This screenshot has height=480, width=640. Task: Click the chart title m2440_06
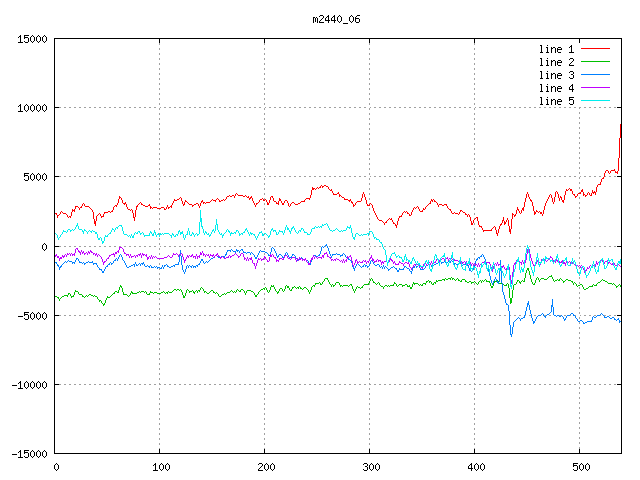point(338,19)
